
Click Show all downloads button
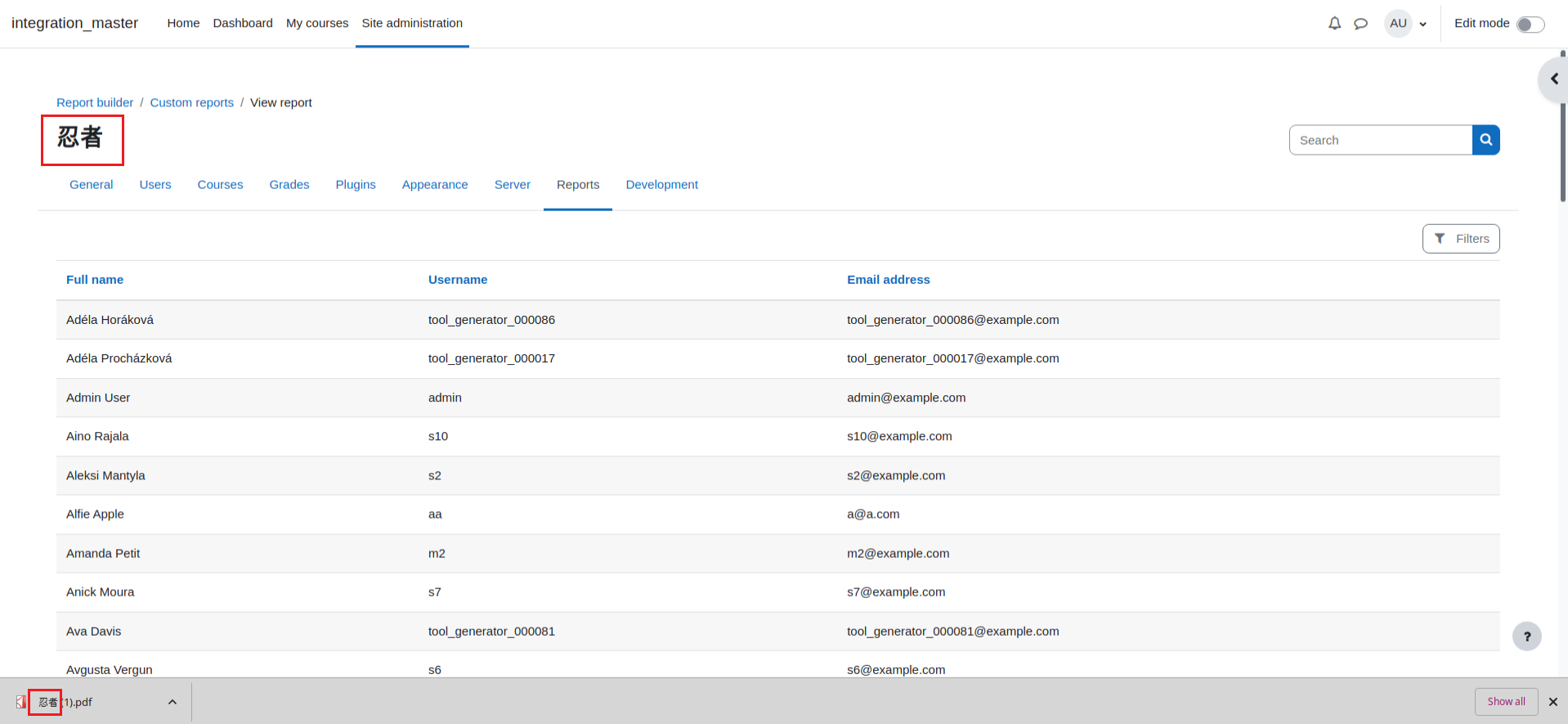pyautogui.click(x=1506, y=702)
